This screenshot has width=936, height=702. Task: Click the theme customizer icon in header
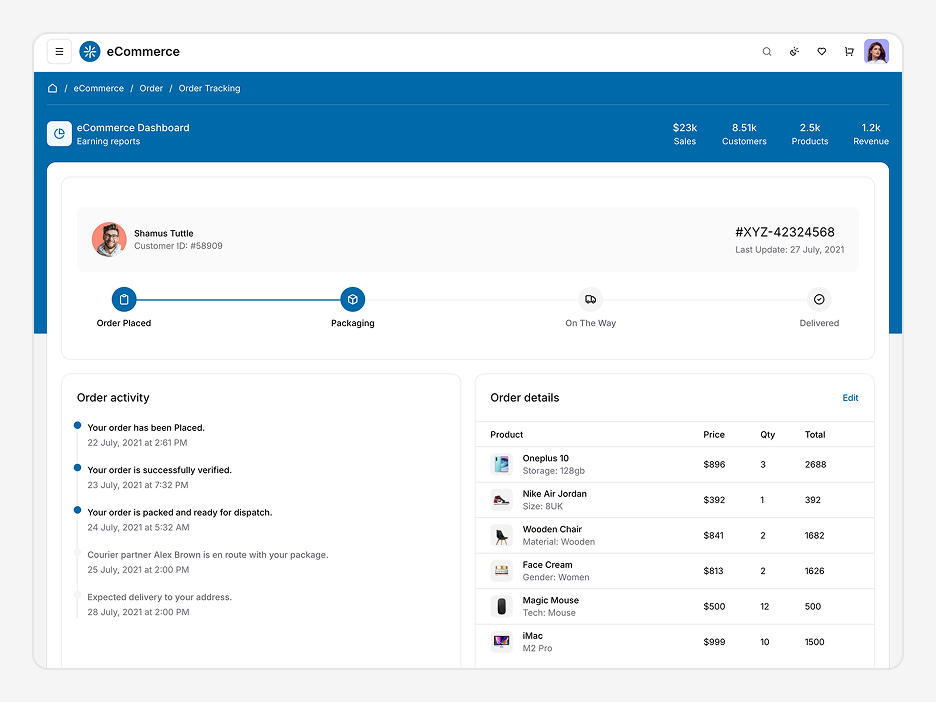click(794, 52)
